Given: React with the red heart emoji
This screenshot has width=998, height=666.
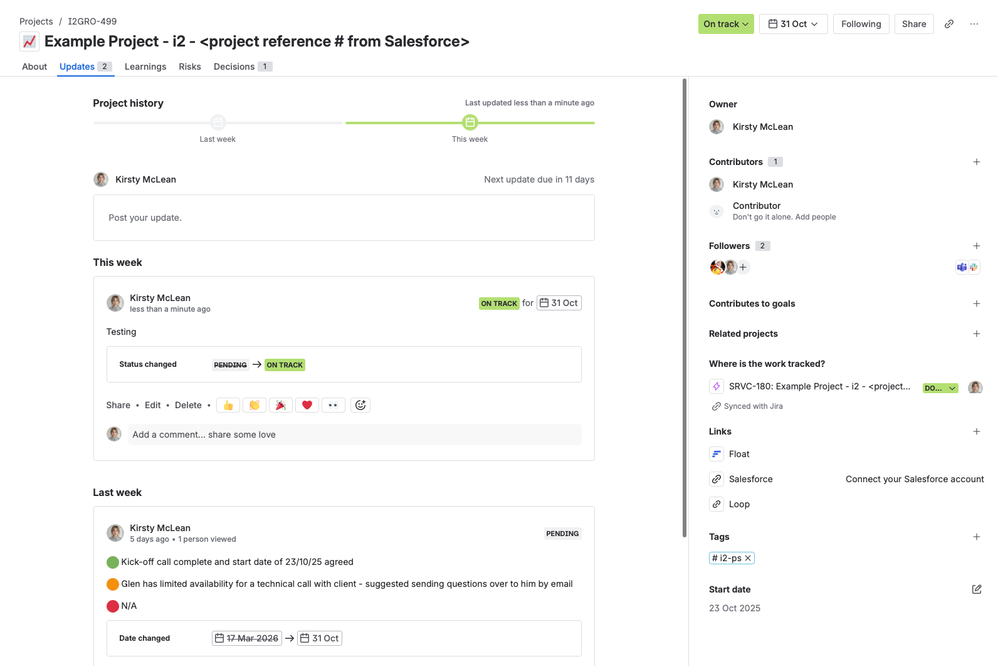Looking at the screenshot, I should pos(307,405).
